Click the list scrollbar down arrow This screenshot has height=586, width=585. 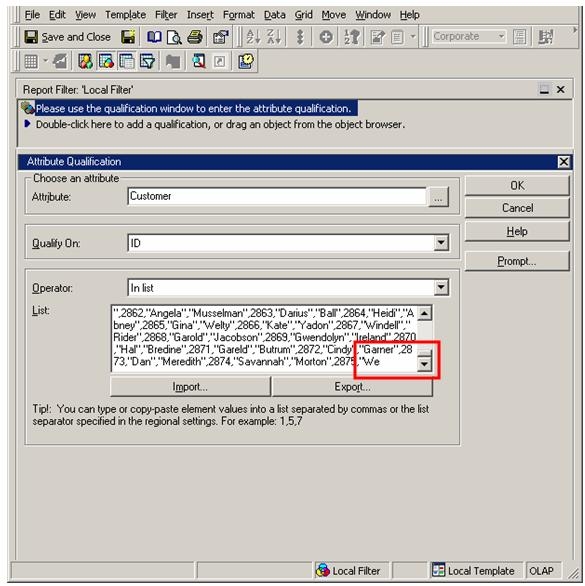click(x=424, y=364)
